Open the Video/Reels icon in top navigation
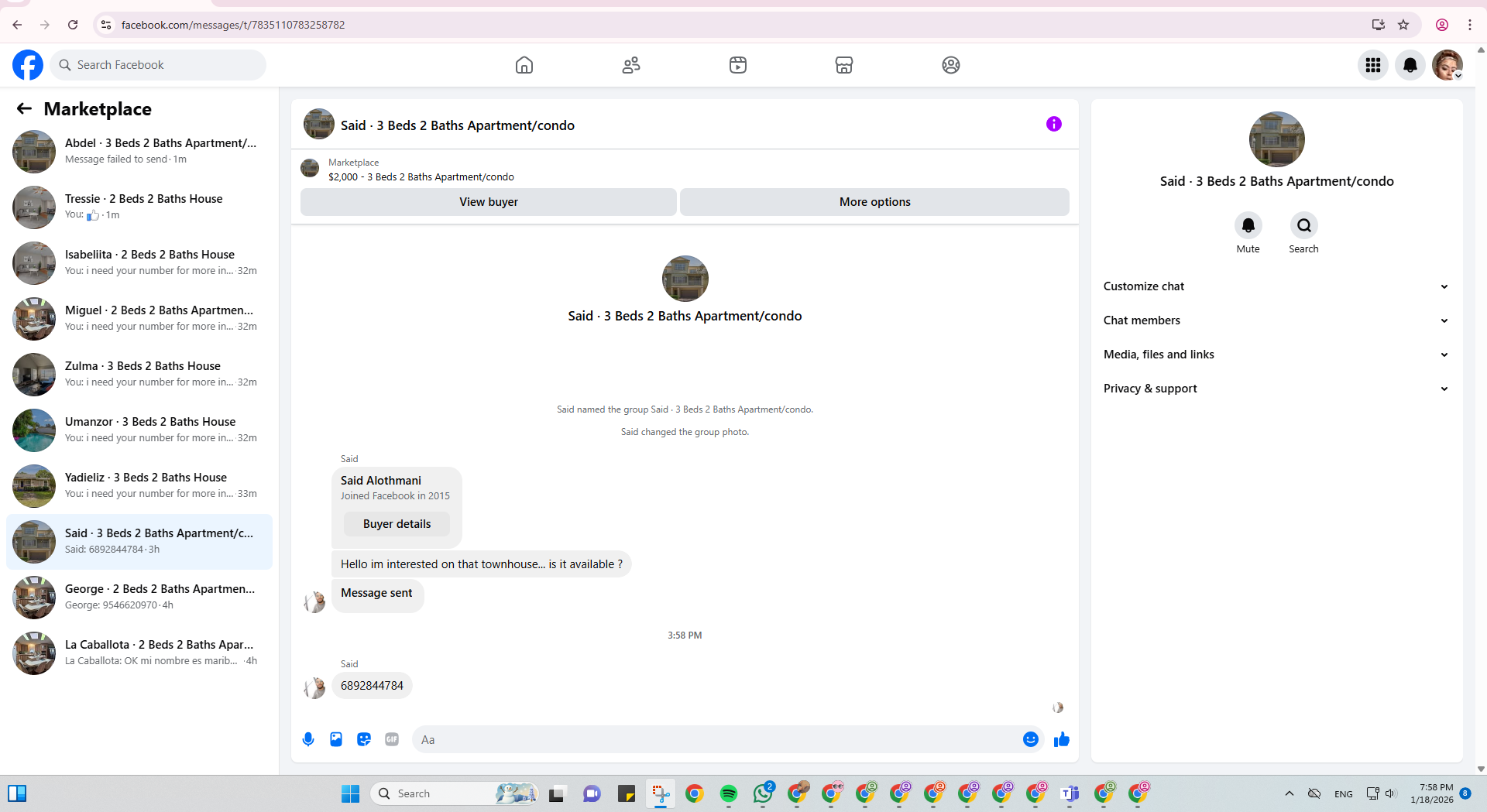The image size is (1487, 812). coord(738,65)
